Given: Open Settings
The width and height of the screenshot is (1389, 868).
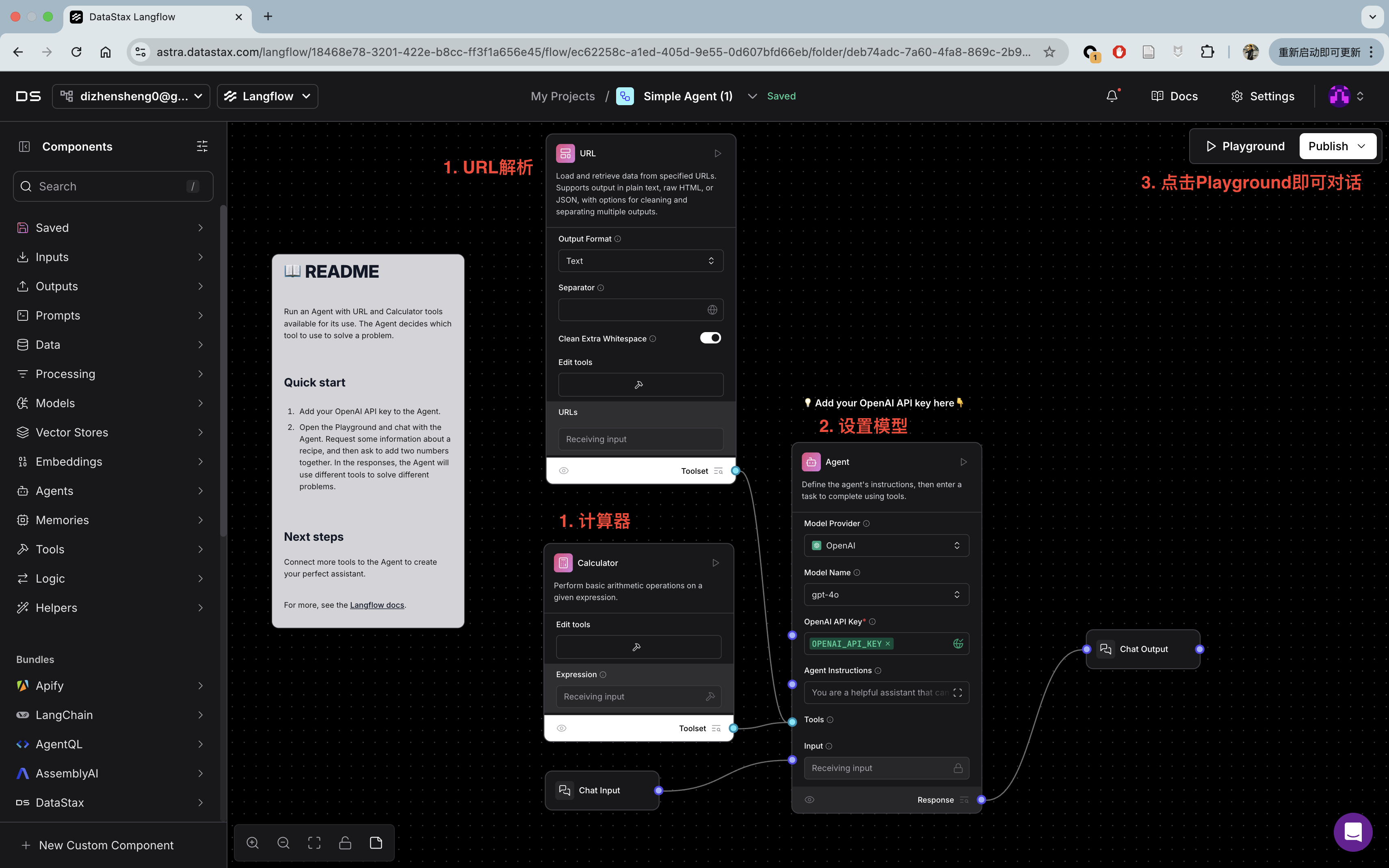Looking at the screenshot, I should 1262,96.
